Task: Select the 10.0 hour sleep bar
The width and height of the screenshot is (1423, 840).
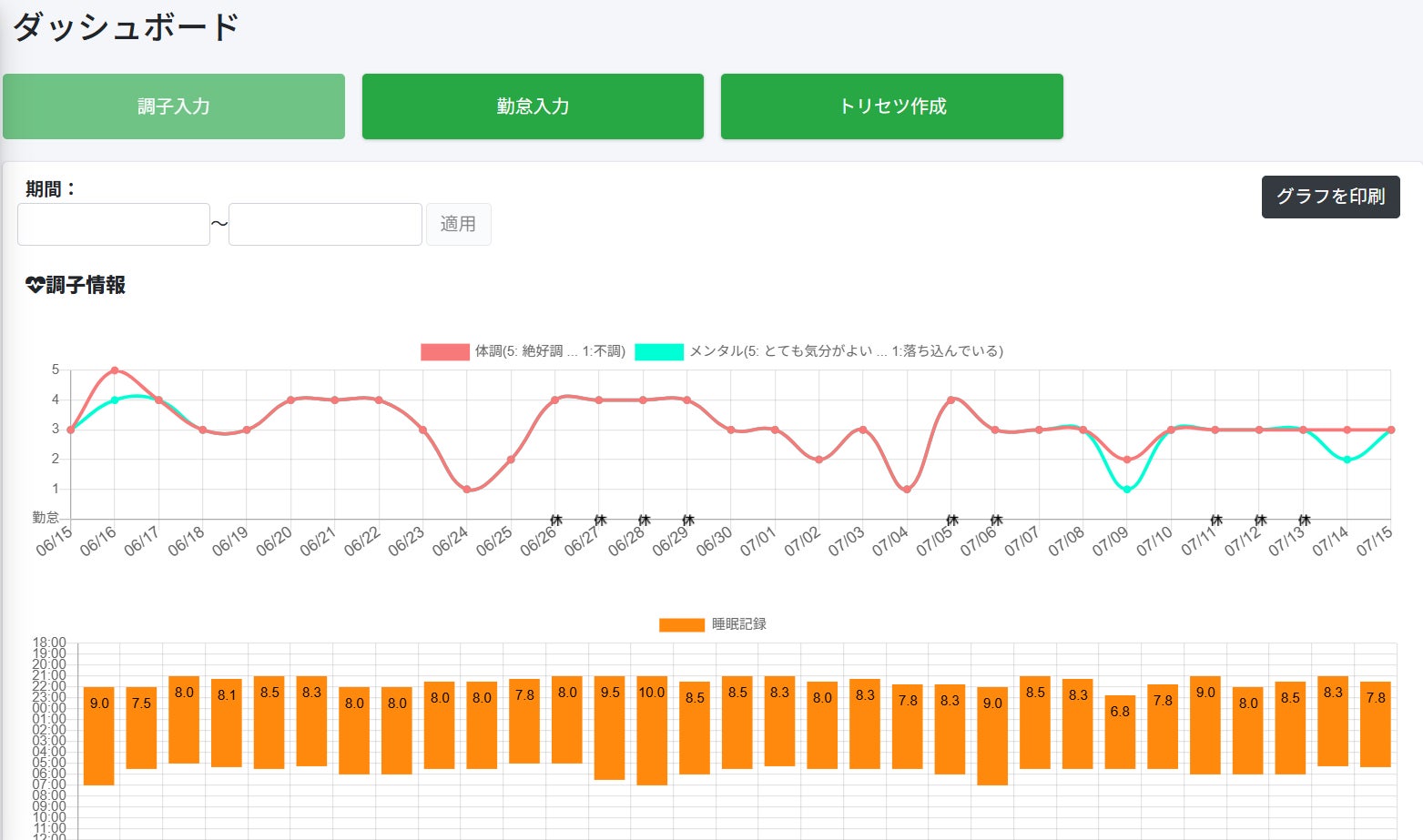Action: (652, 730)
